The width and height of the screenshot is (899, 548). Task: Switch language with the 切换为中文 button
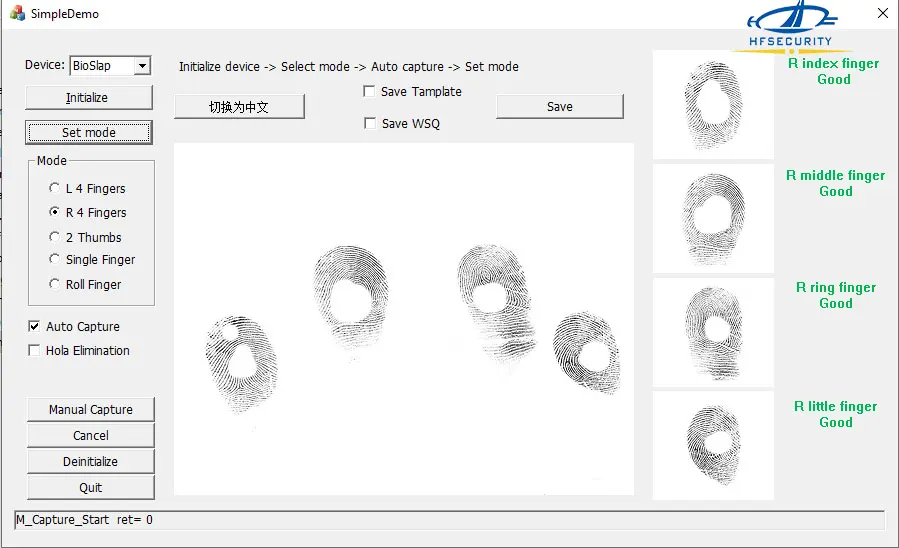click(x=239, y=107)
